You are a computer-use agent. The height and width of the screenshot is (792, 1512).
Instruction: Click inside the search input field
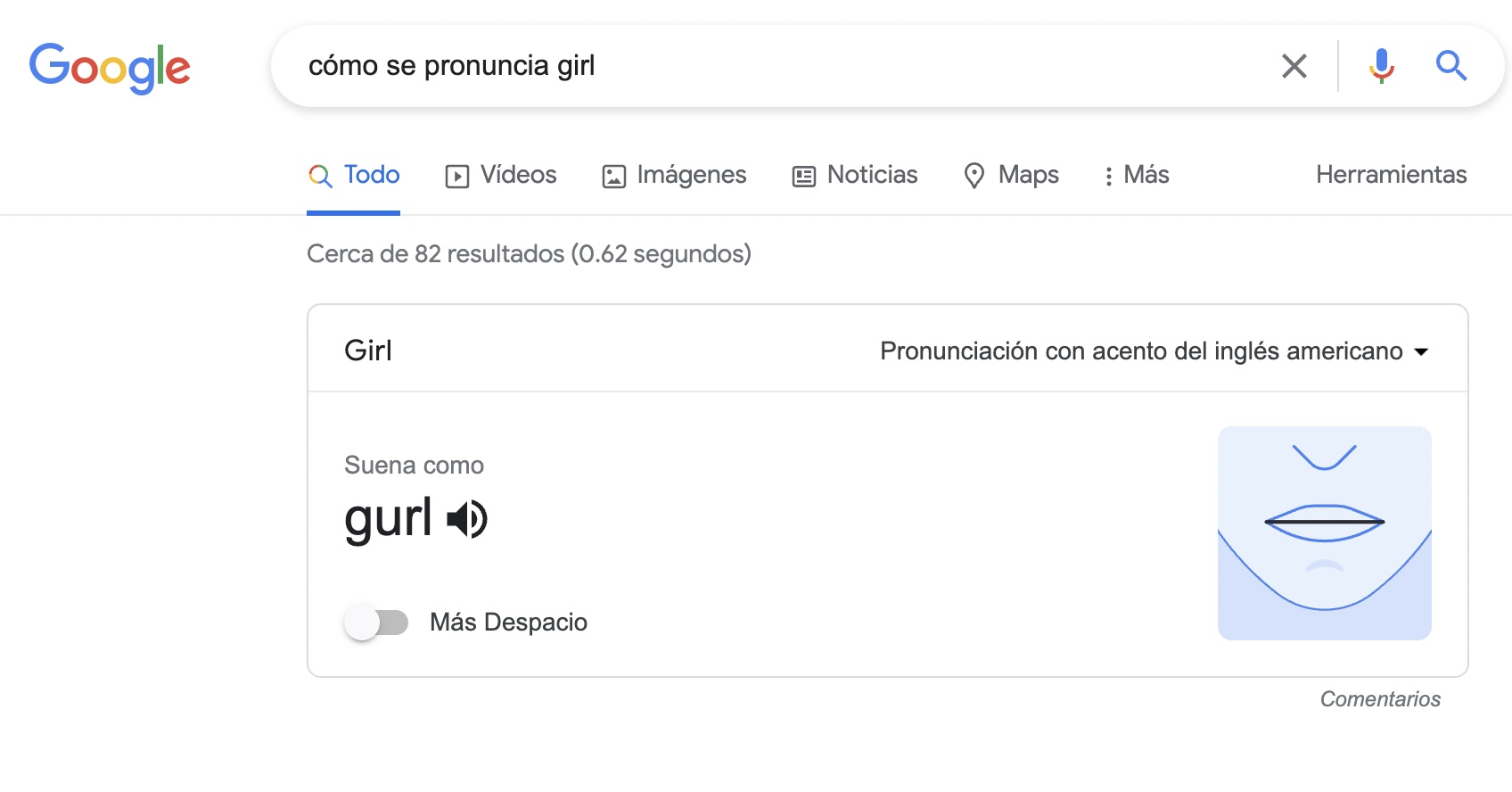tap(713, 65)
